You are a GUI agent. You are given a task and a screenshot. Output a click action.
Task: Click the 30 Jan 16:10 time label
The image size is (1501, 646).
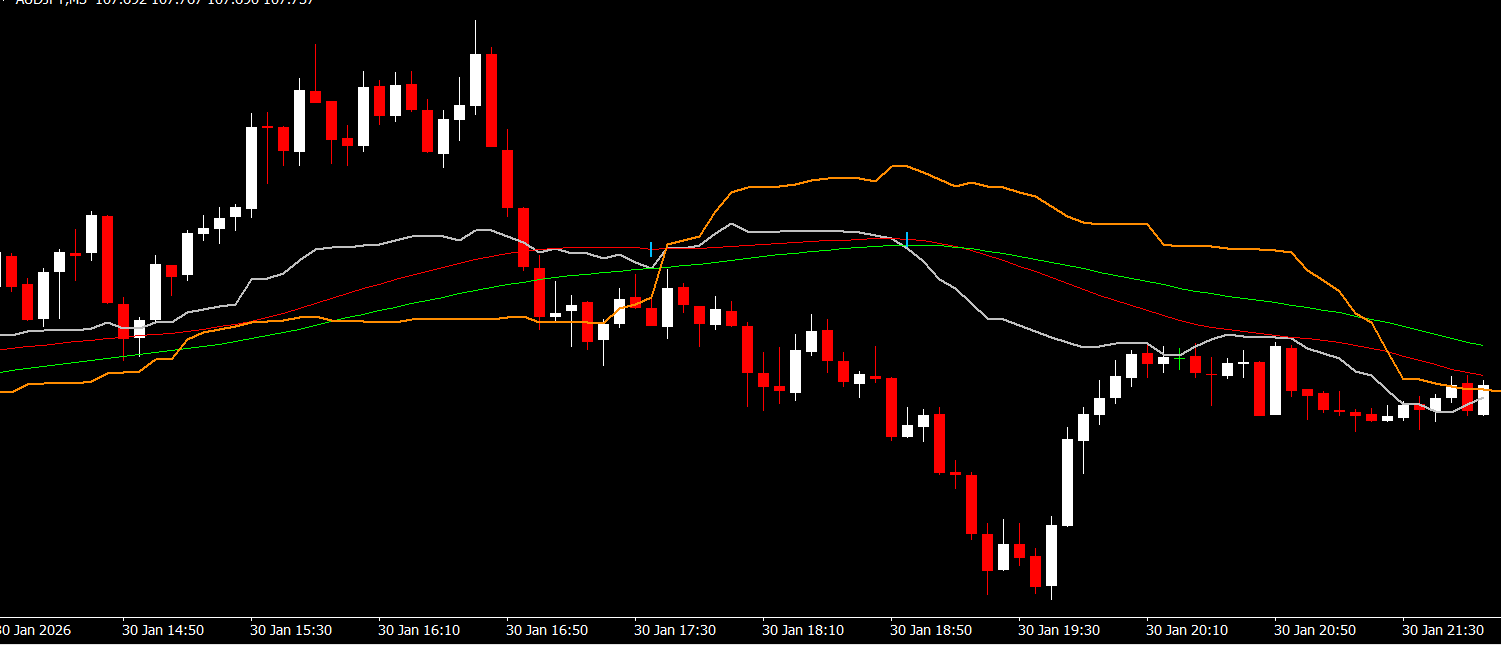[x=419, y=631]
